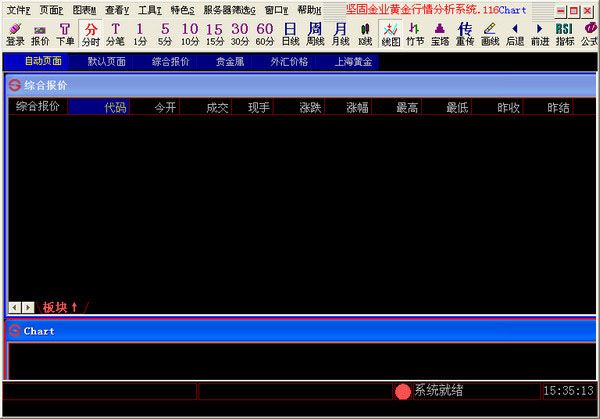
Task: Click the 下单 place order icon
Action: (x=65, y=34)
